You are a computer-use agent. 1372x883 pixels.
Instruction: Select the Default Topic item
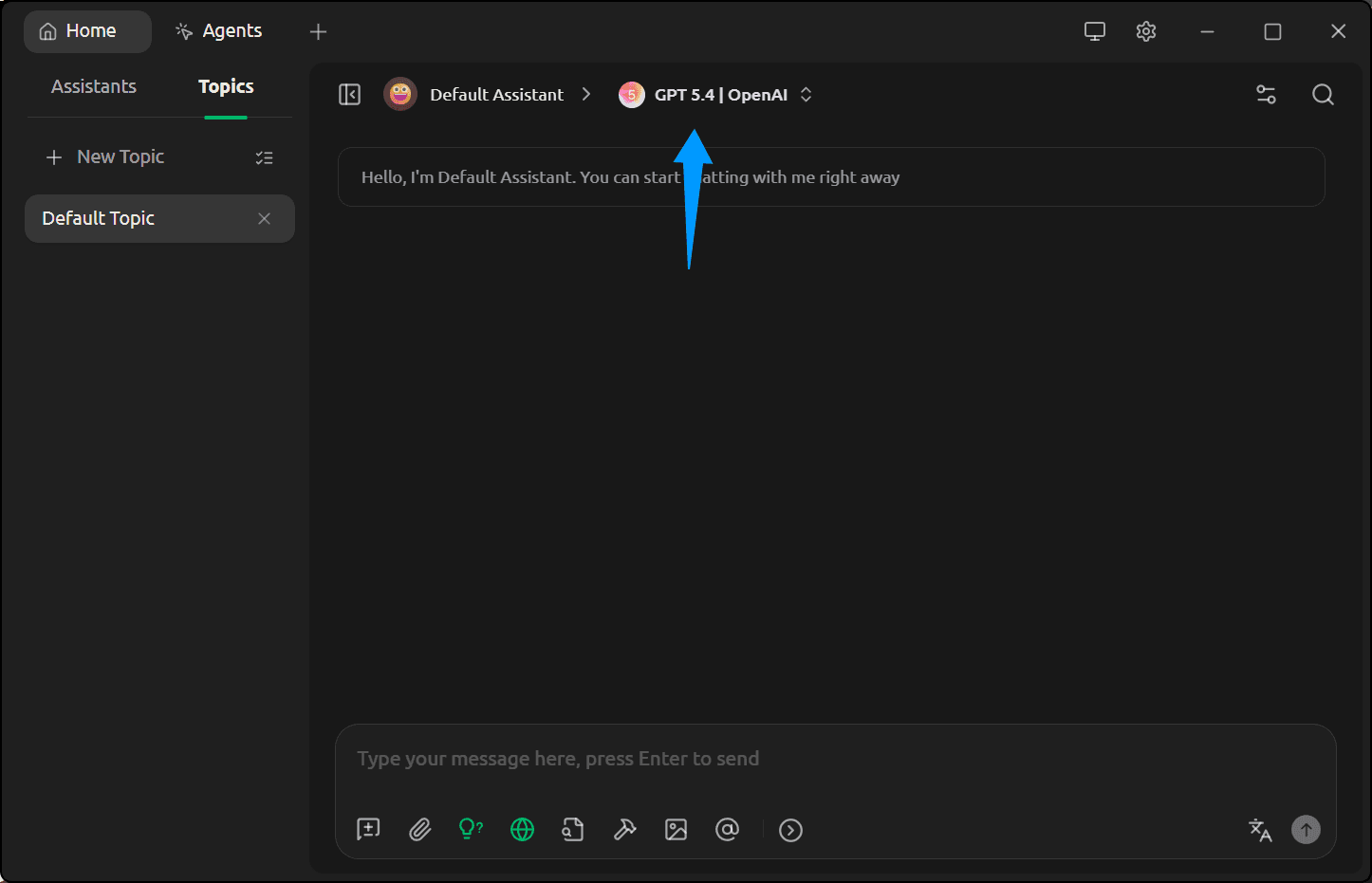159,218
